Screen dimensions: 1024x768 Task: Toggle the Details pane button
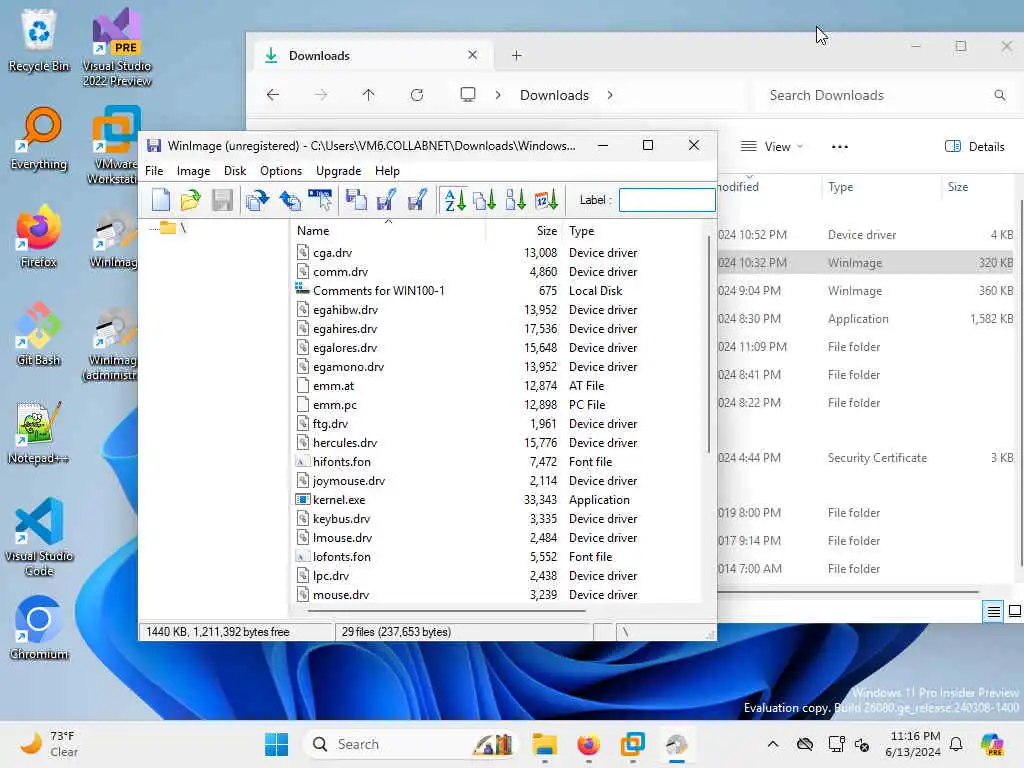click(974, 147)
